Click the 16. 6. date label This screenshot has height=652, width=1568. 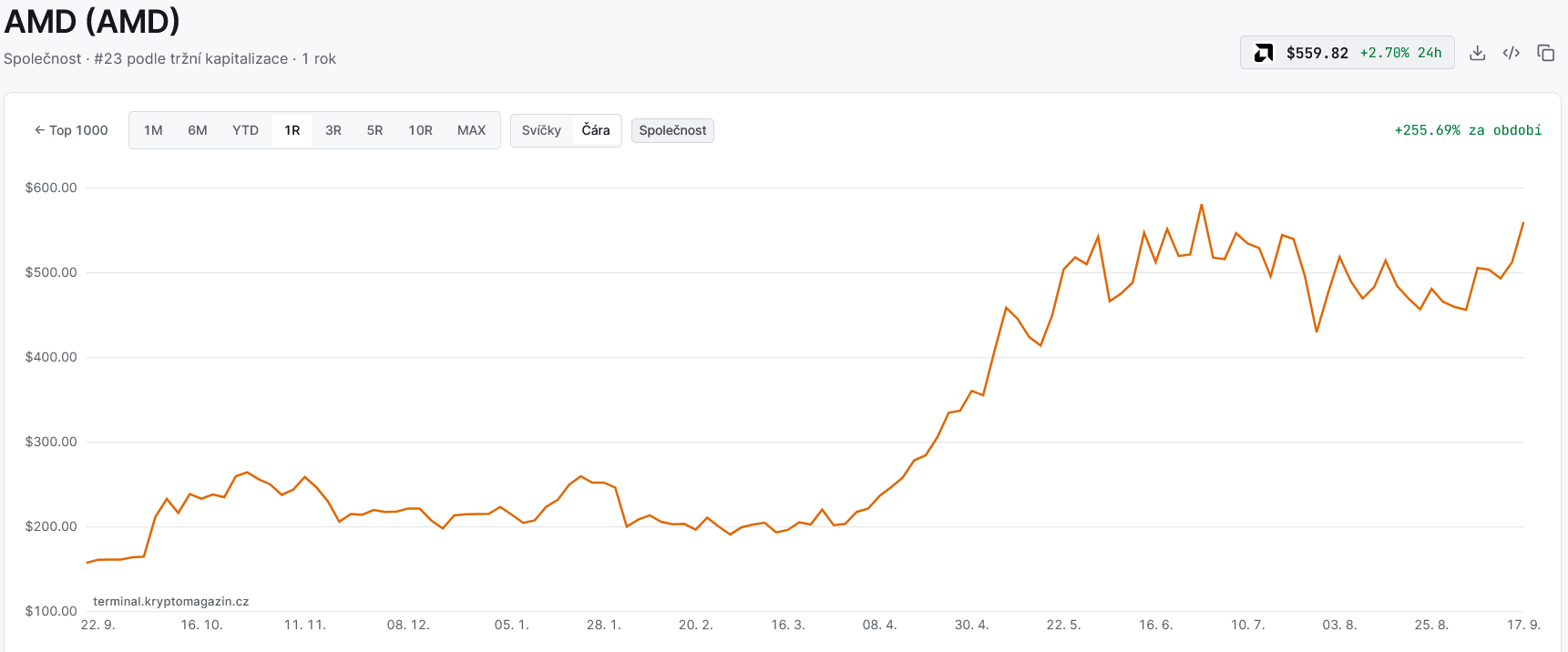(1156, 625)
